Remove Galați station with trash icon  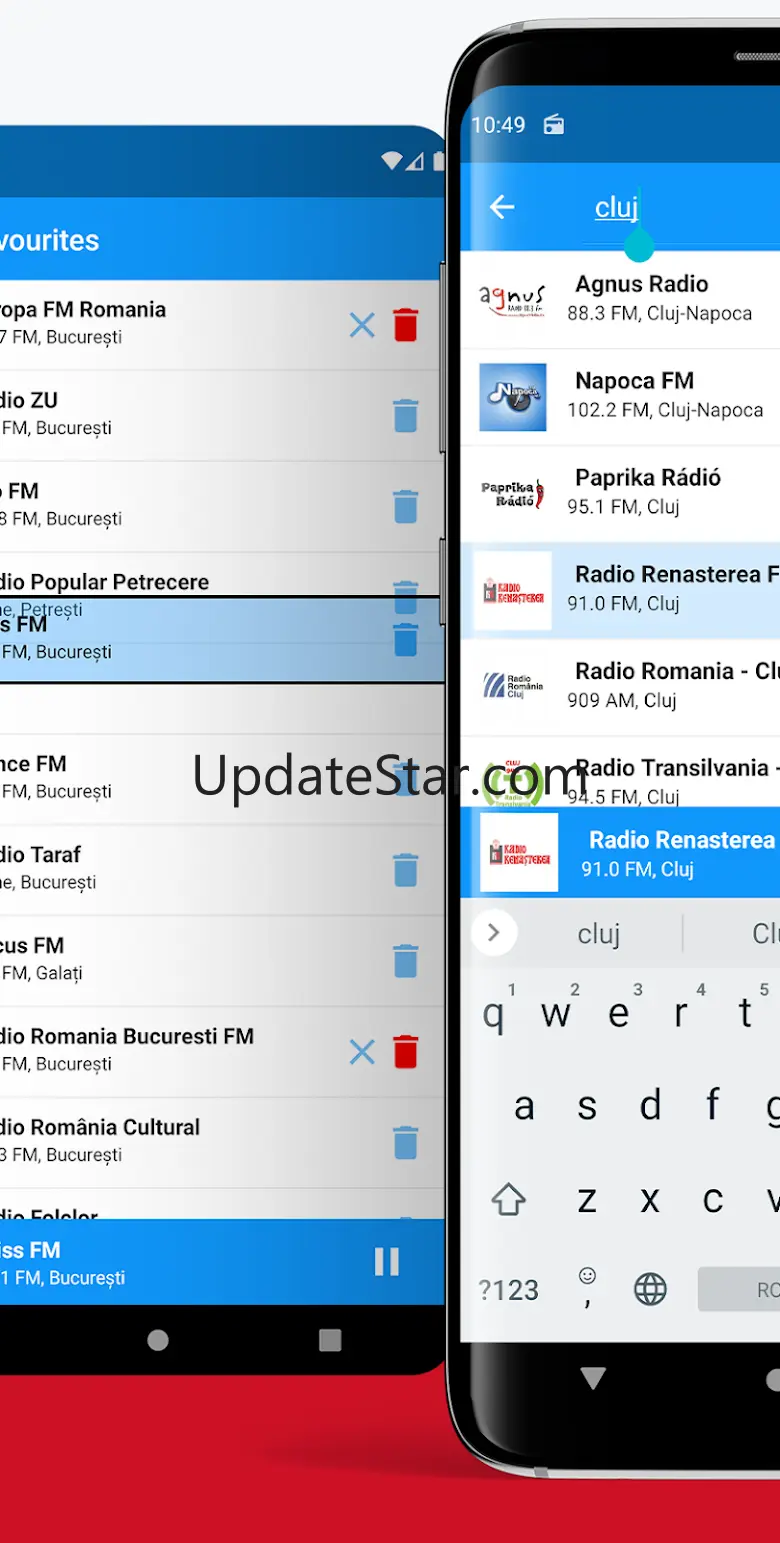(x=405, y=961)
